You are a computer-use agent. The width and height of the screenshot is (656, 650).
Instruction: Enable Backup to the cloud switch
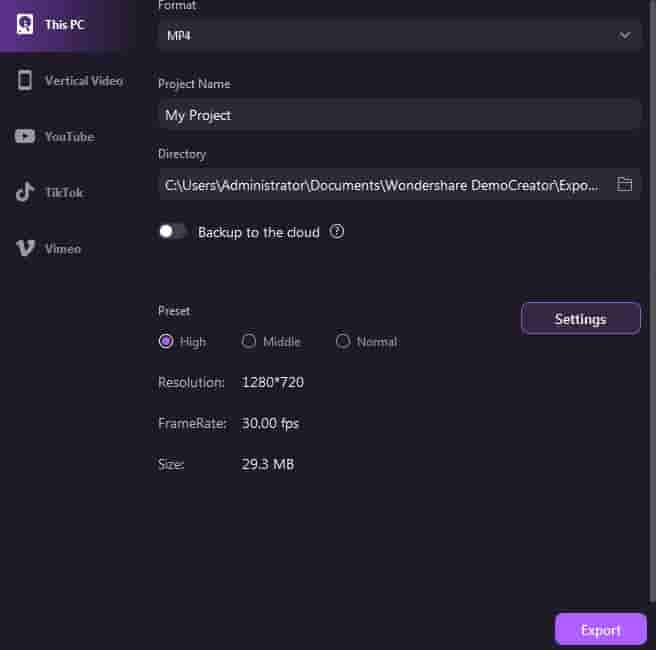(x=172, y=232)
